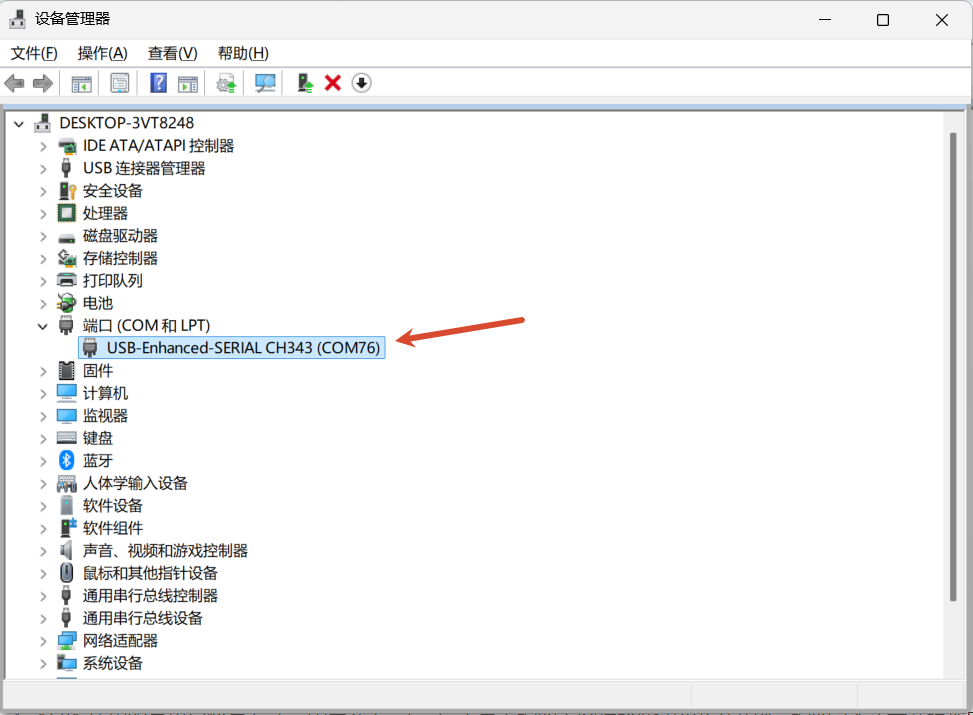Select the 软件组件 tree item

pyautogui.click(x=113, y=528)
